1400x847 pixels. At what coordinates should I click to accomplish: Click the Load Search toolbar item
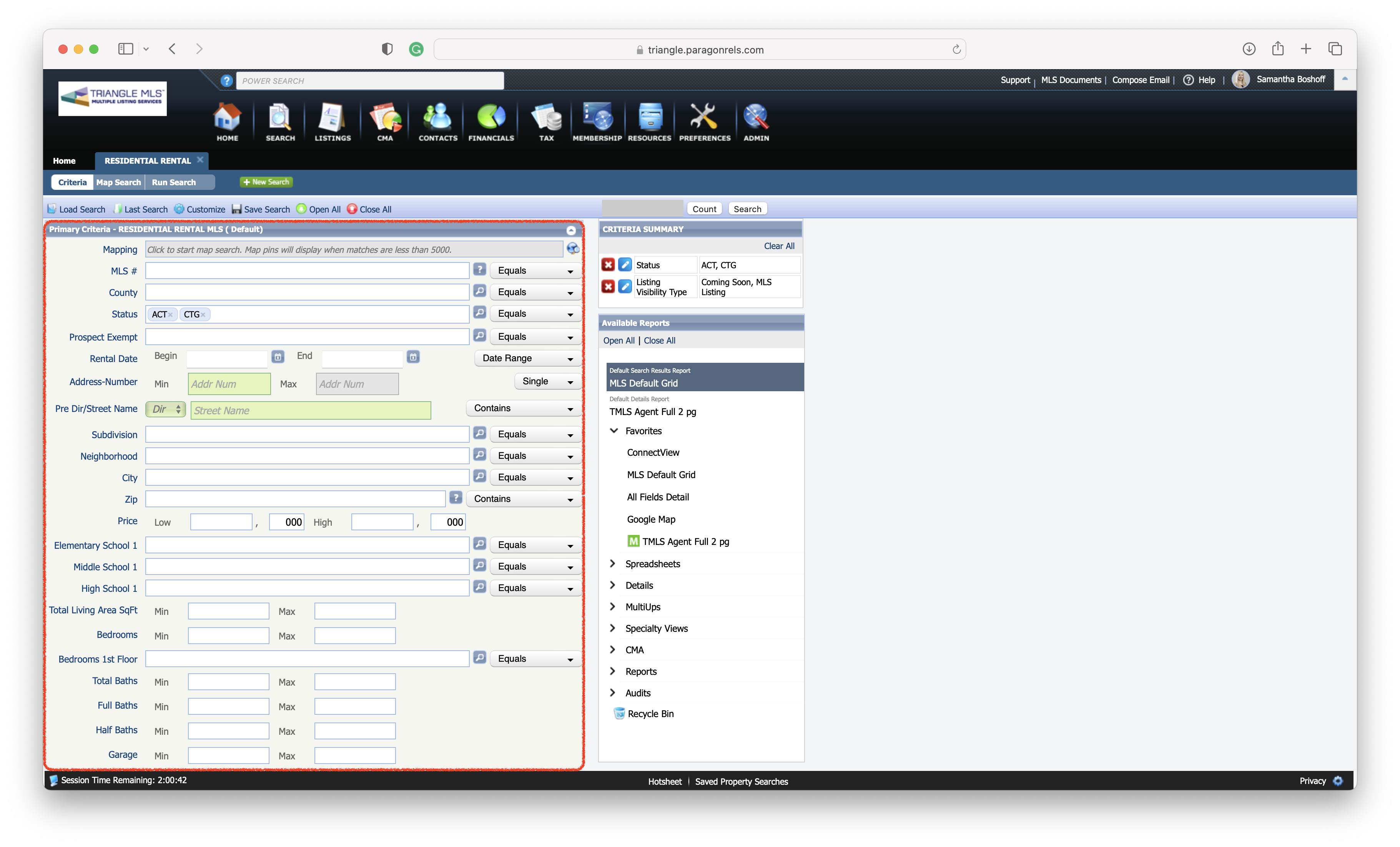pyautogui.click(x=77, y=209)
